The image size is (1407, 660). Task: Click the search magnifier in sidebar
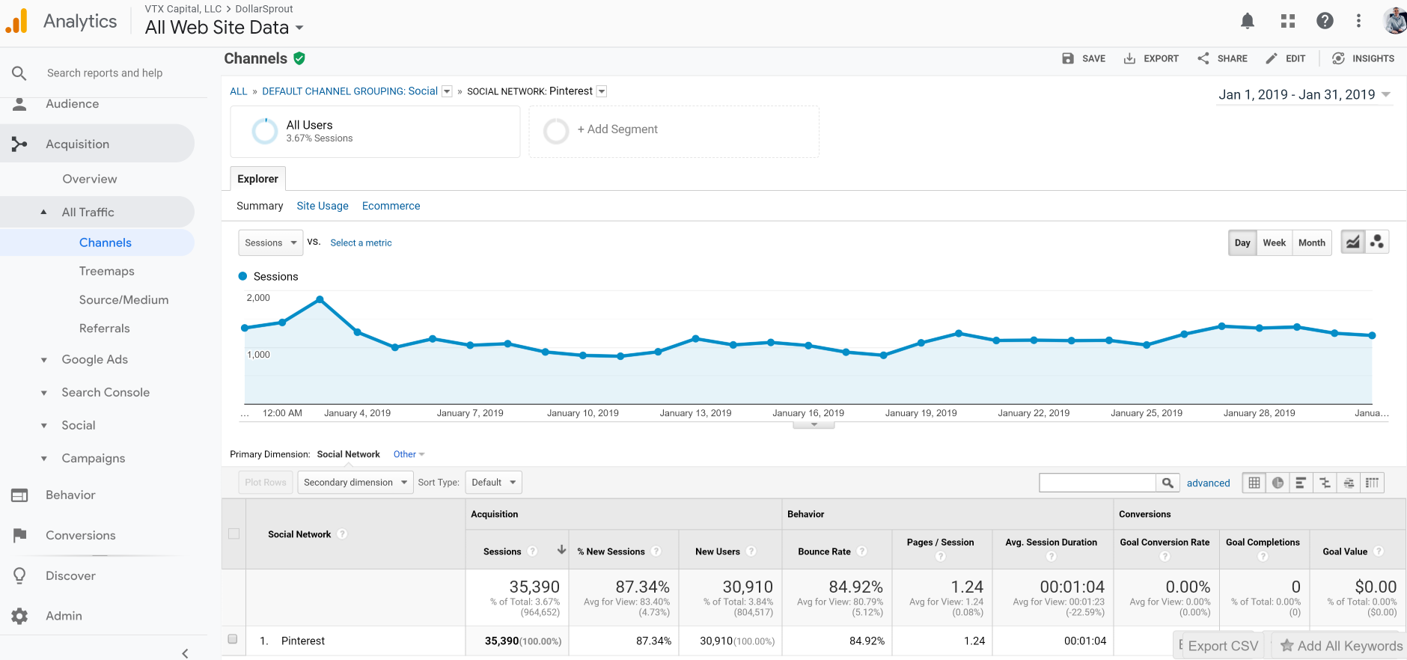tap(19, 73)
